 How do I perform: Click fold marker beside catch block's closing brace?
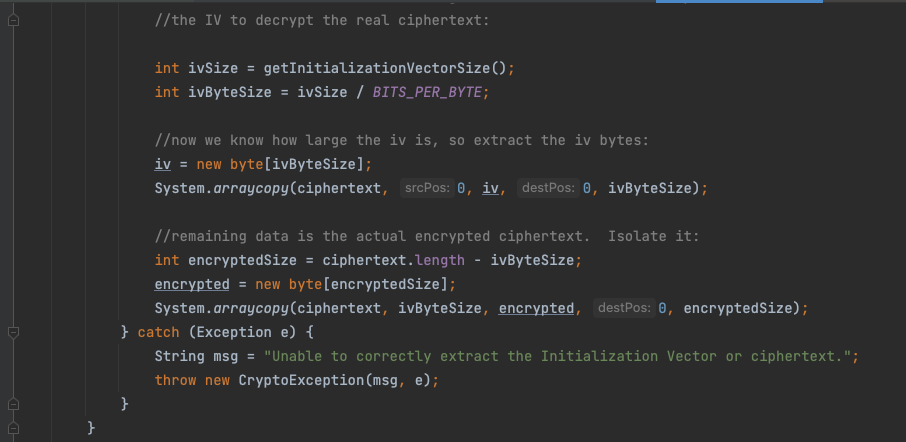click(x=13, y=404)
